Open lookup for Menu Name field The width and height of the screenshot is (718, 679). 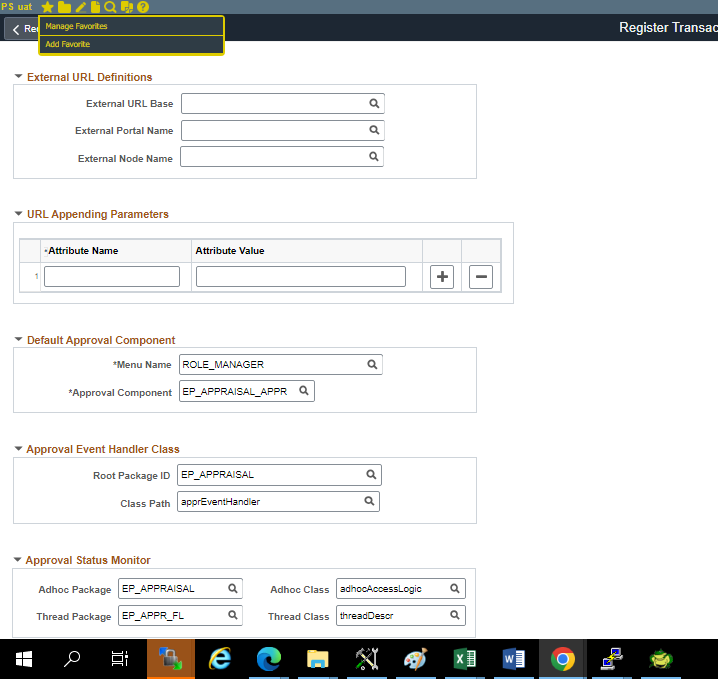coord(372,364)
